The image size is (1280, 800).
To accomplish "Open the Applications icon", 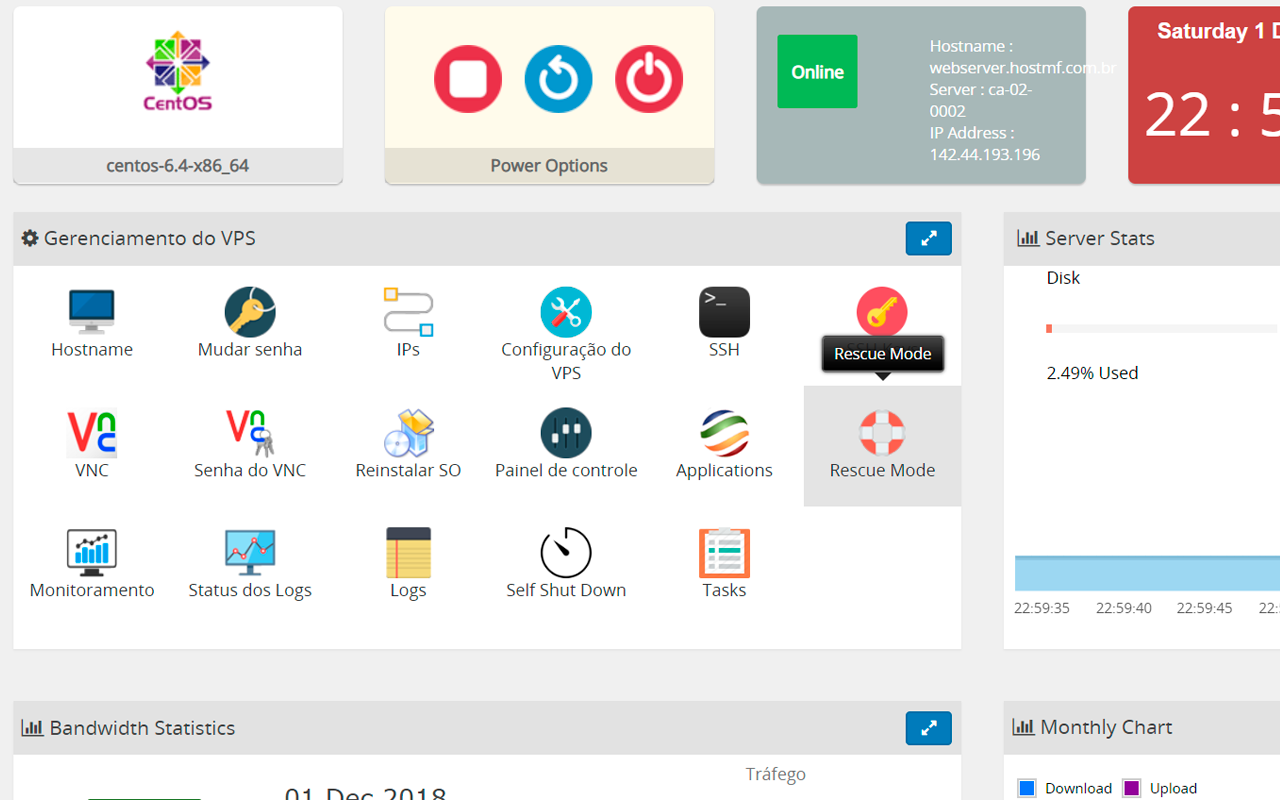I will [x=724, y=433].
